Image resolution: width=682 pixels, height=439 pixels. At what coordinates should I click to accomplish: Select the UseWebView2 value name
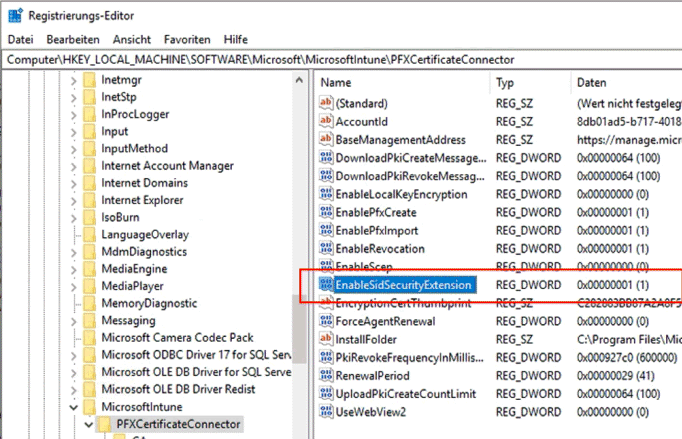(371, 412)
